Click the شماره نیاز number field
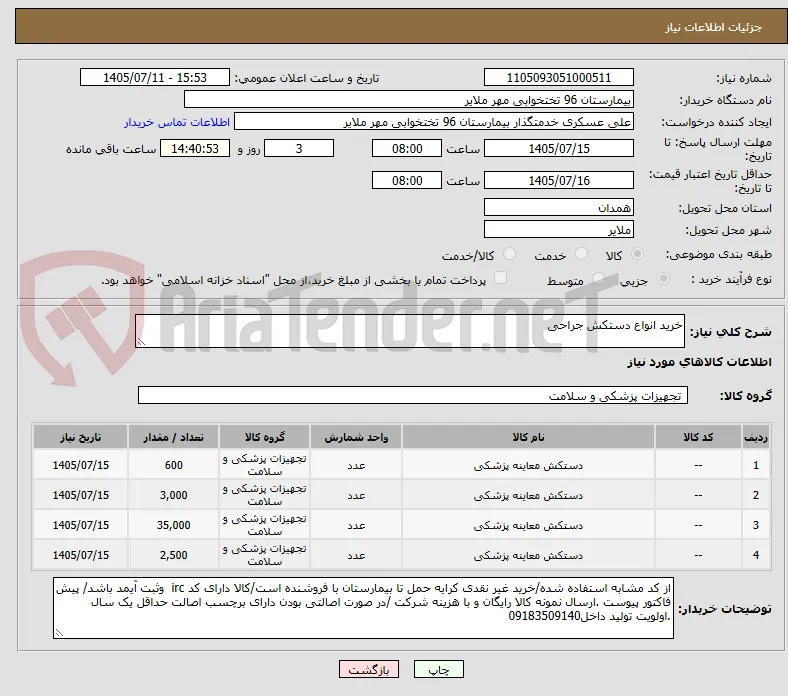This screenshot has width=788, height=696. click(x=559, y=77)
